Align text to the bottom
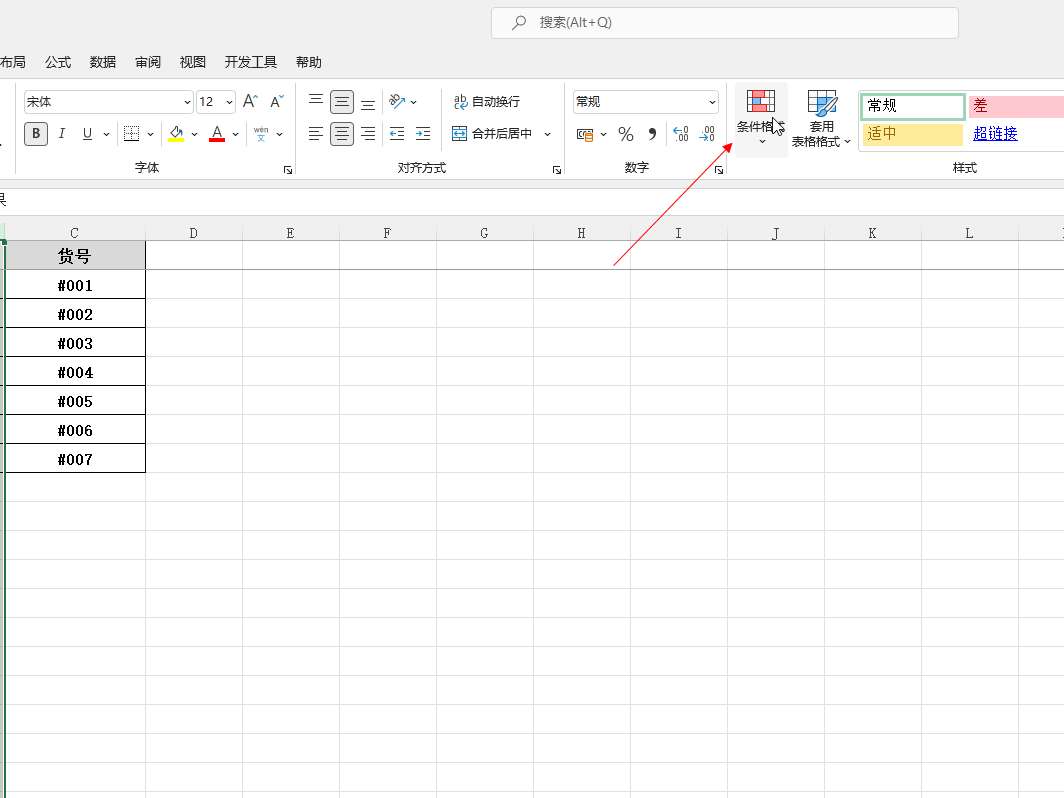The width and height of the screenshot is (1064, 798). coord(368,102)
